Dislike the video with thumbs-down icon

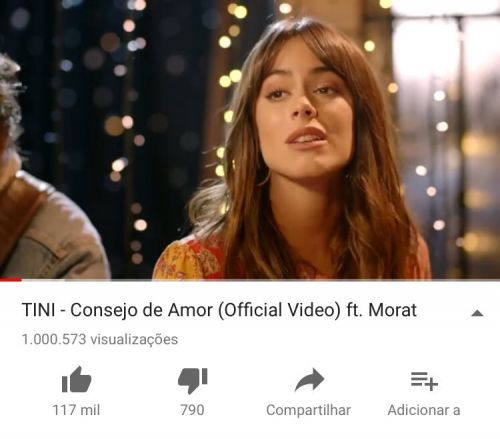click(x=193, y=381)
